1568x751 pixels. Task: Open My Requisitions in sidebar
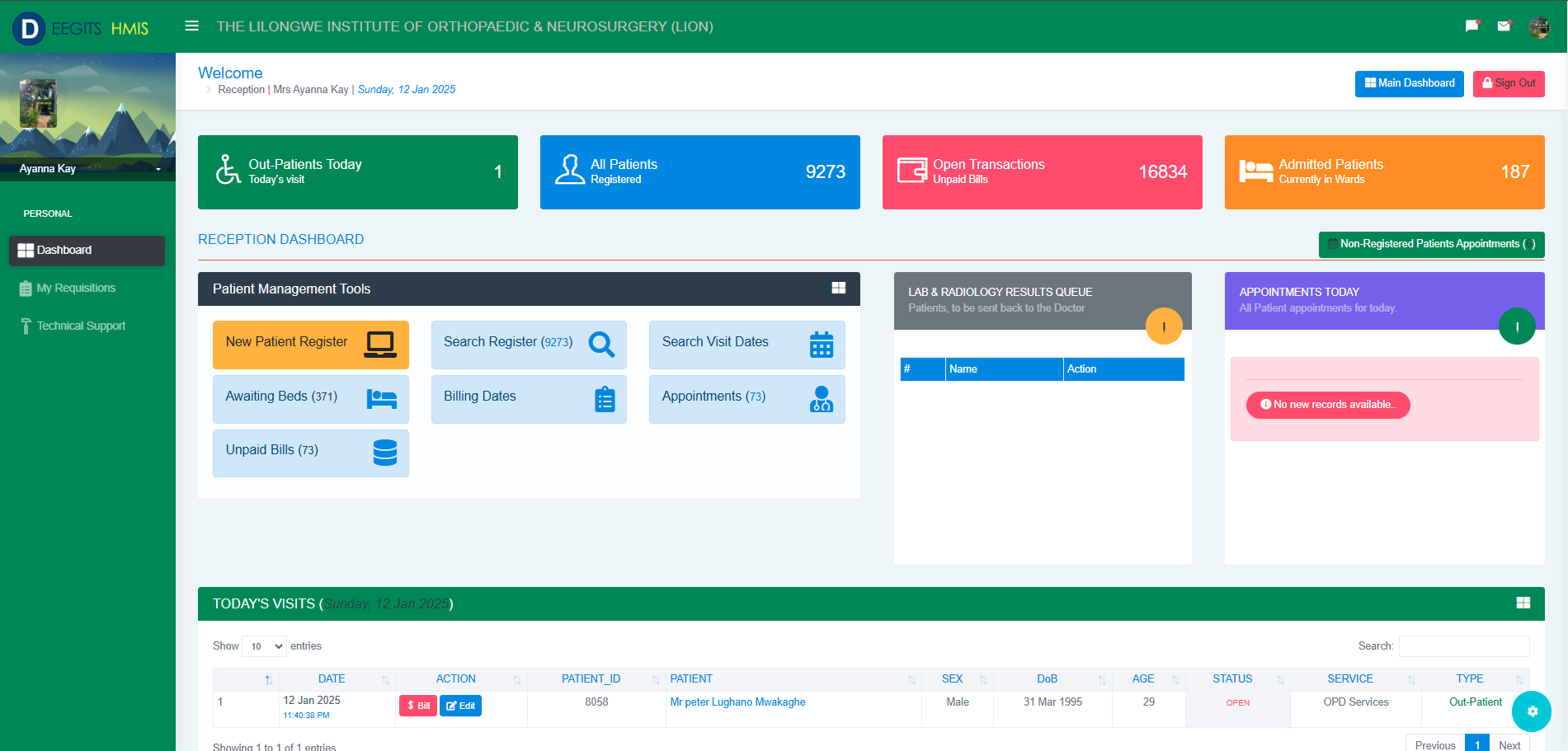(x=76, y=288)
